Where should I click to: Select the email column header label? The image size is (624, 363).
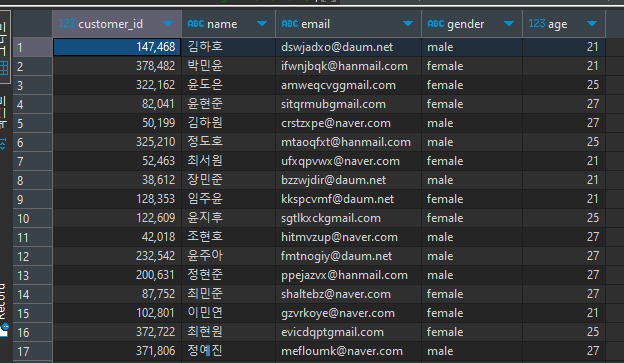pos(316,24)
